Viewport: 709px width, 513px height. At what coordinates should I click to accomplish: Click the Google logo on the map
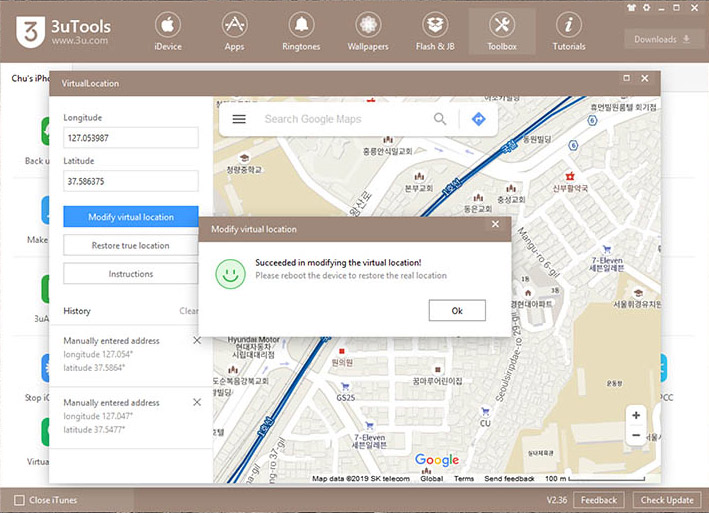(x=437, y=460)
